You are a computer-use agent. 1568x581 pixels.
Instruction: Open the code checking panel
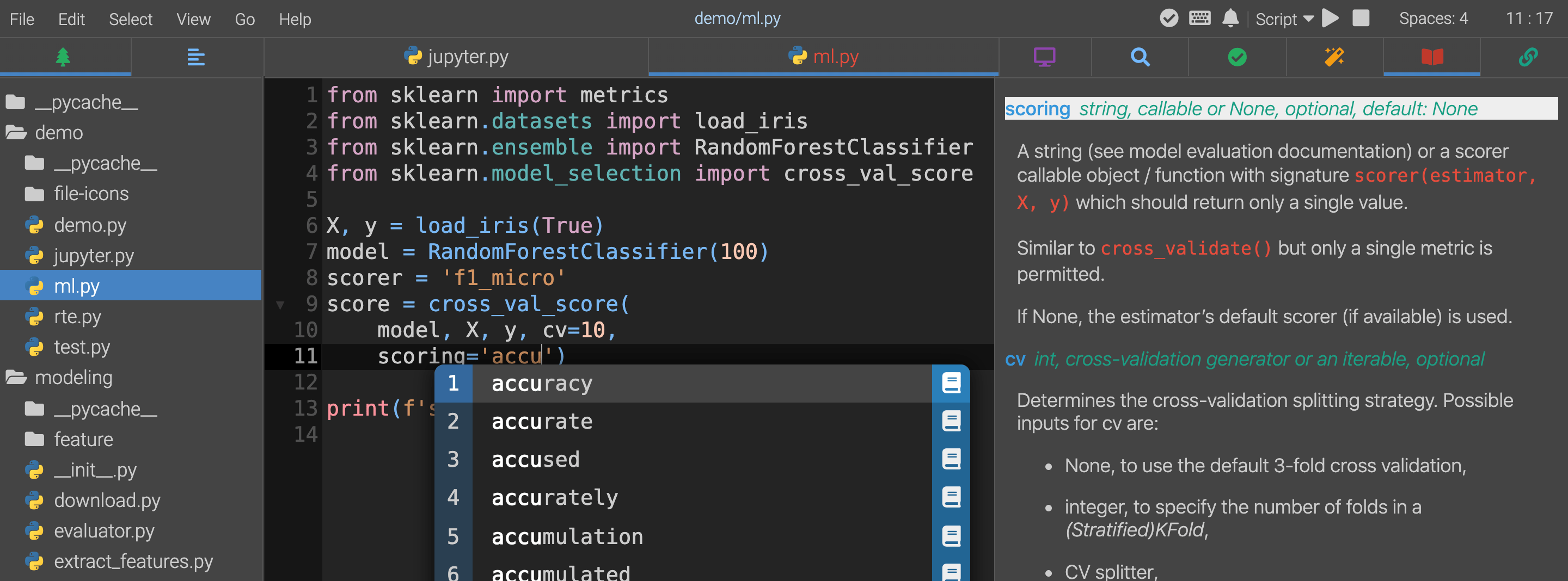point(1236,57)
